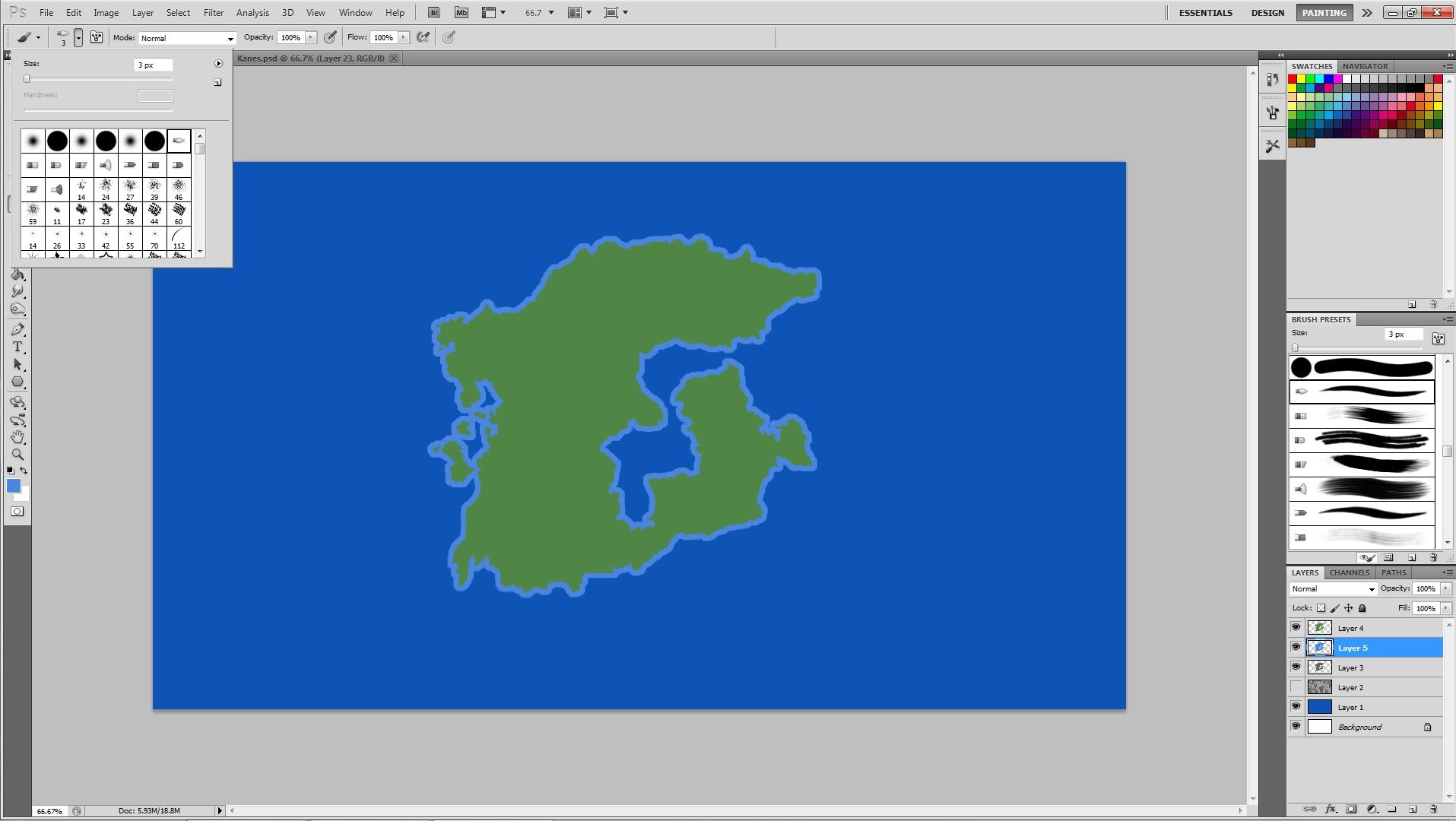Viewport: 1456px width, 821px height.
Task: Toggle Lock position in Layers panel
Action: [x=1349, y=608]
